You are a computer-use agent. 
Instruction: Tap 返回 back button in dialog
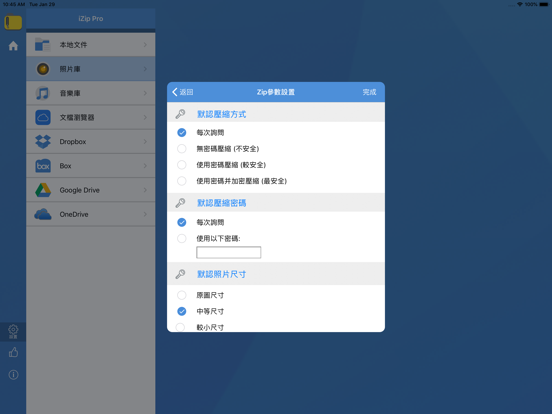(182, 92)
